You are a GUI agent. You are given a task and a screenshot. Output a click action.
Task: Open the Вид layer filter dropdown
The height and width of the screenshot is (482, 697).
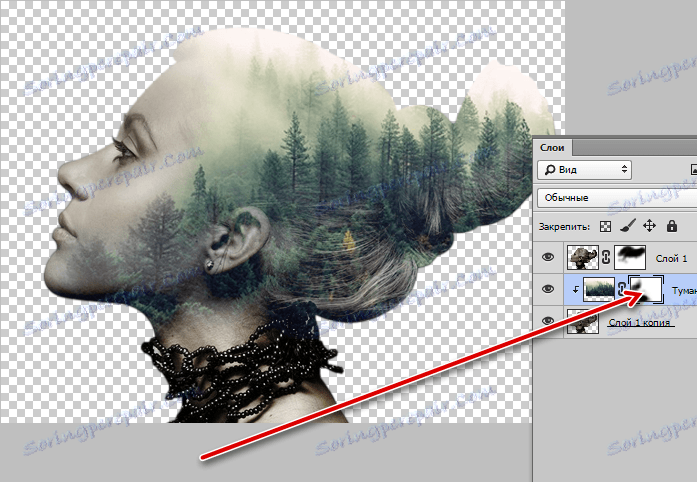click(x=584, y=170)
